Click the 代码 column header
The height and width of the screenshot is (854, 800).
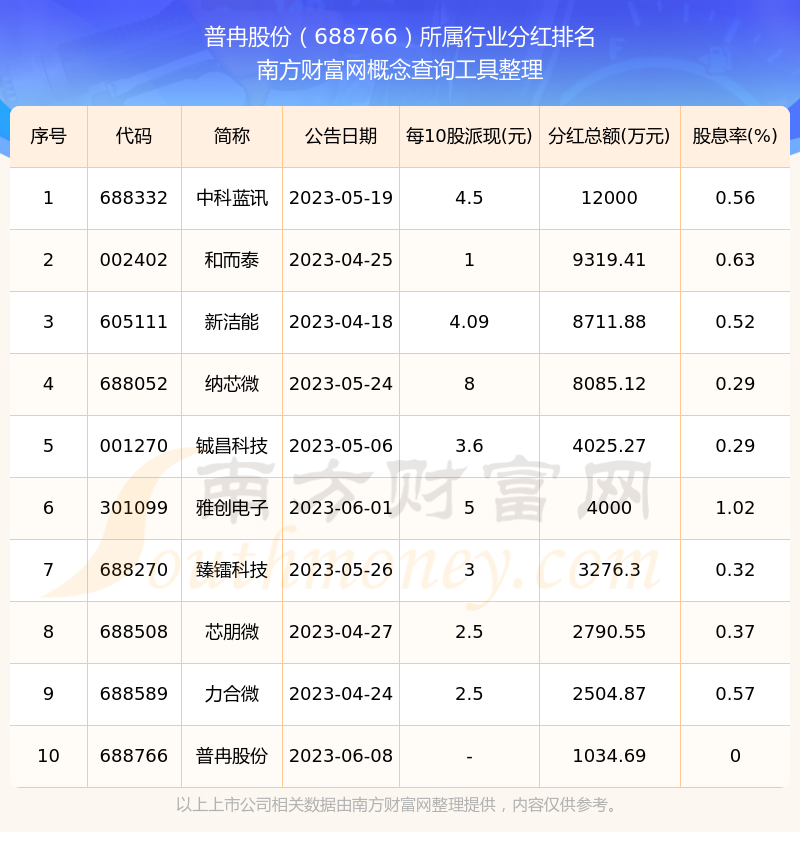click(134, 136)
